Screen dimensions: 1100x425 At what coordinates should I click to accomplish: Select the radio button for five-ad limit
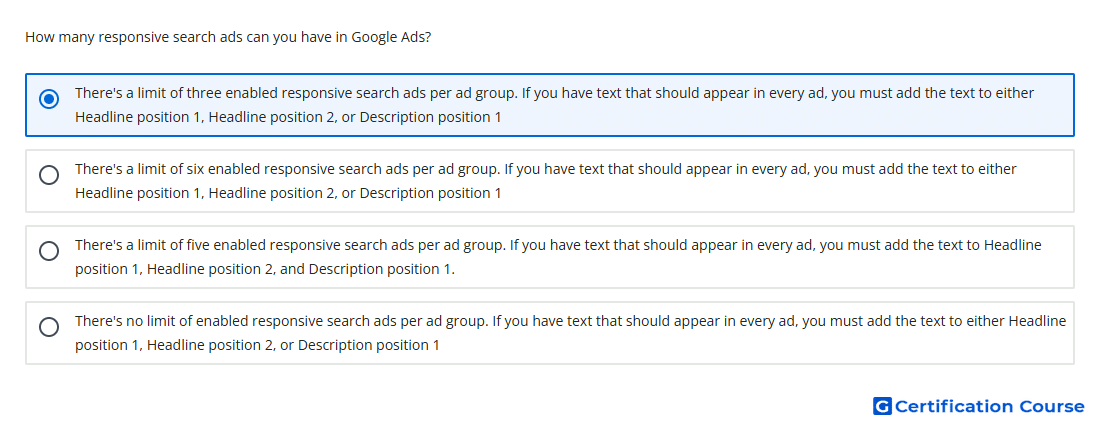pos(49,251)
